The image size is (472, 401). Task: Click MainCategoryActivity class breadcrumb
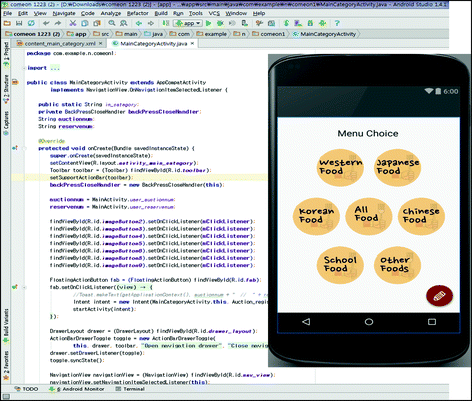pos(324,34)
